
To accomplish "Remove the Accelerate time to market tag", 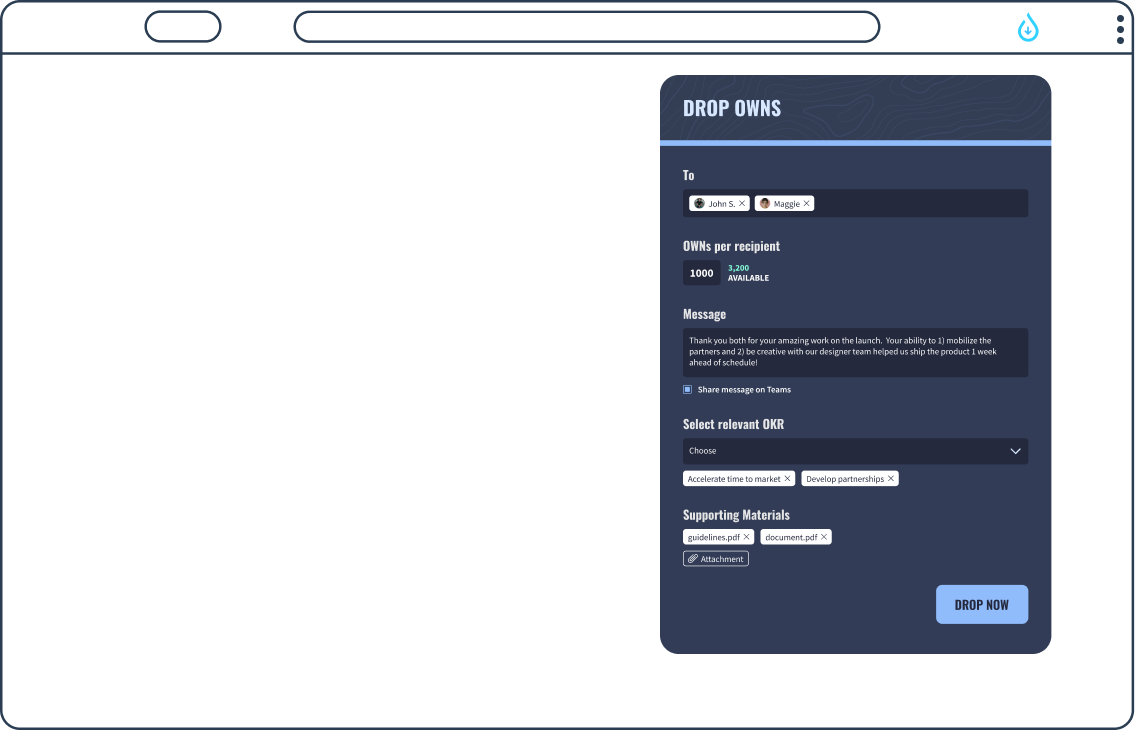I will point(788,479).
